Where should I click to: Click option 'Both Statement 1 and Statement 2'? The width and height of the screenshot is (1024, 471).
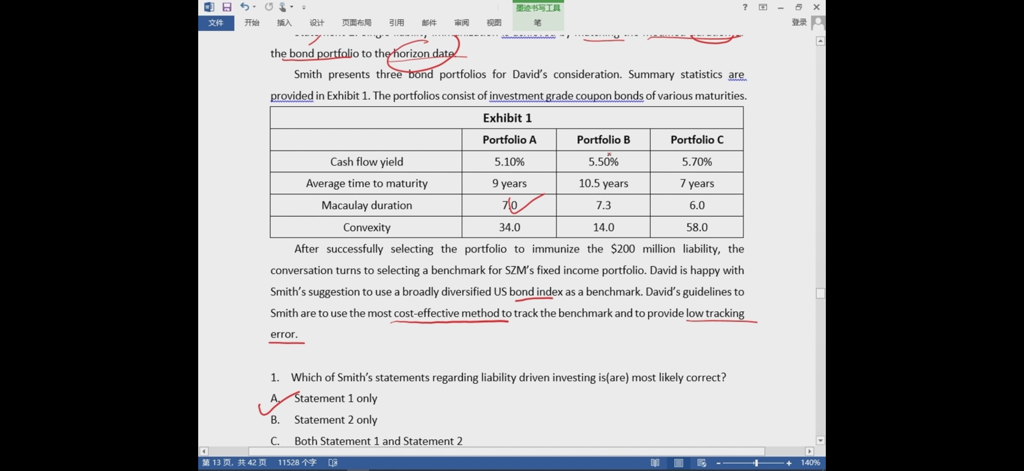click(x=378, y=441)
